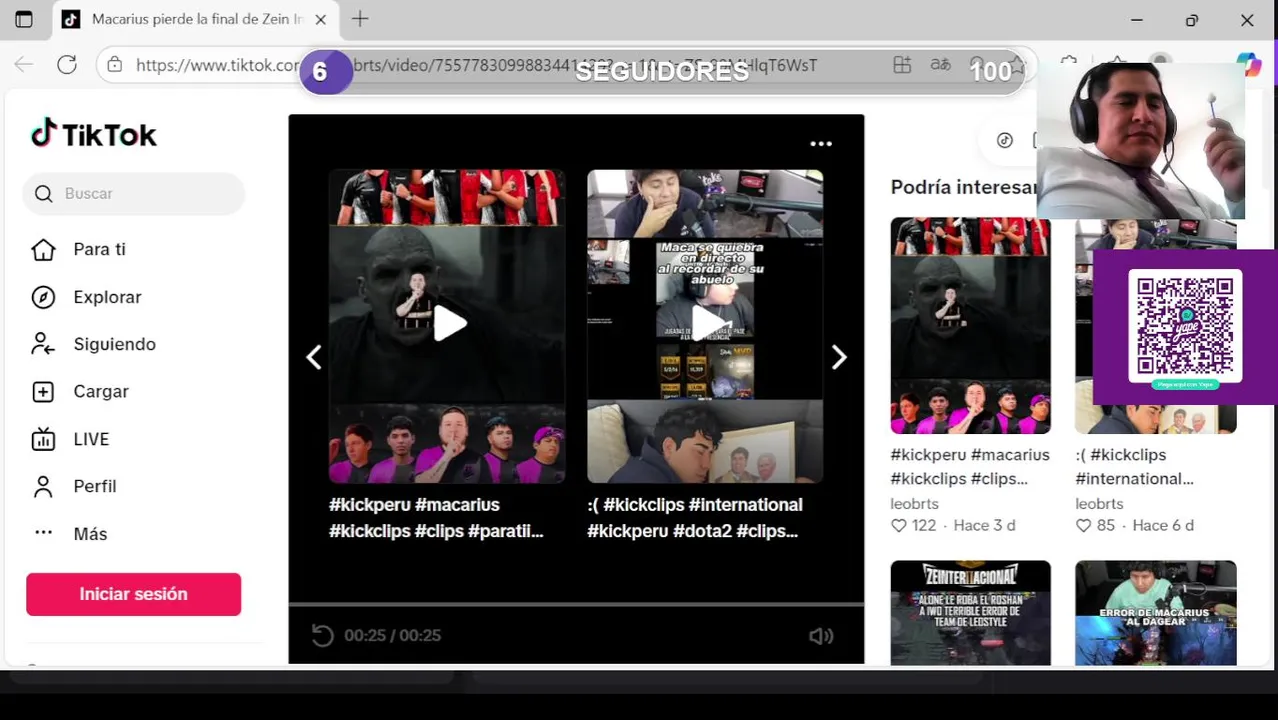The width and height of the screenshot is (1278, 720).
Task: Open a new browser tab
Action: pos(360,19)
